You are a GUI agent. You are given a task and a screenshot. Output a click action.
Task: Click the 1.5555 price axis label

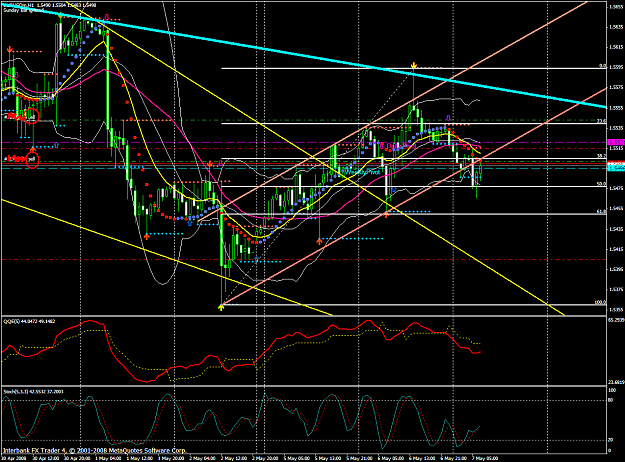616,108
